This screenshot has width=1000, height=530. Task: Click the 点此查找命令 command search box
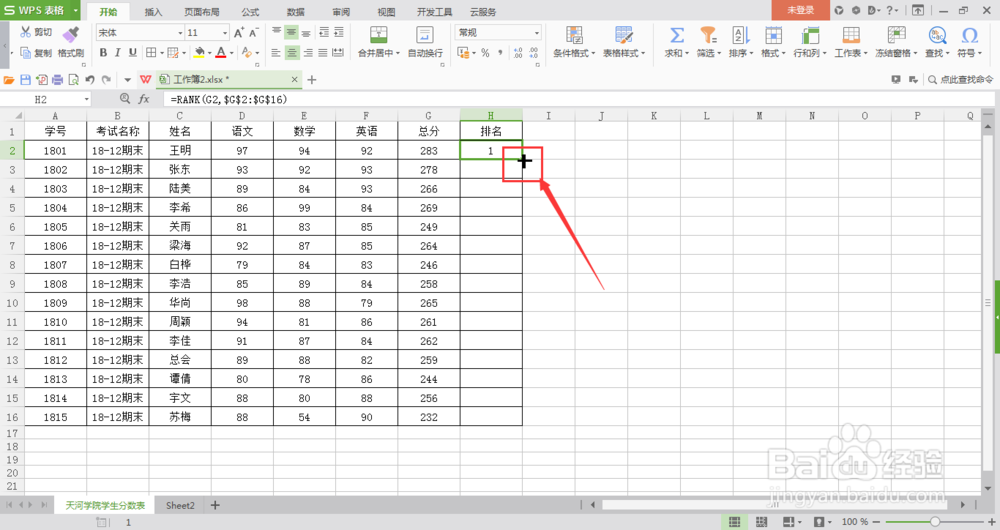coord(961,80)
